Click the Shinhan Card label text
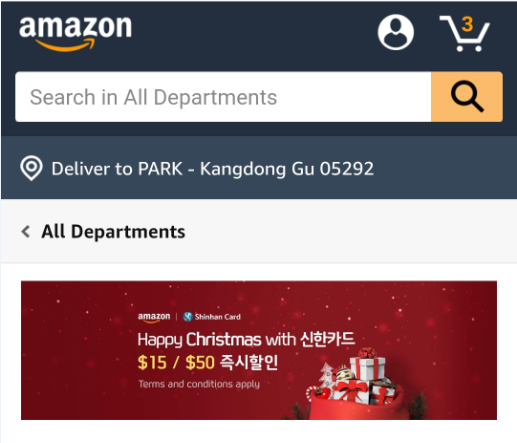Image resolution: width=517 pixels, height=443 pixels. coord(217,317)
